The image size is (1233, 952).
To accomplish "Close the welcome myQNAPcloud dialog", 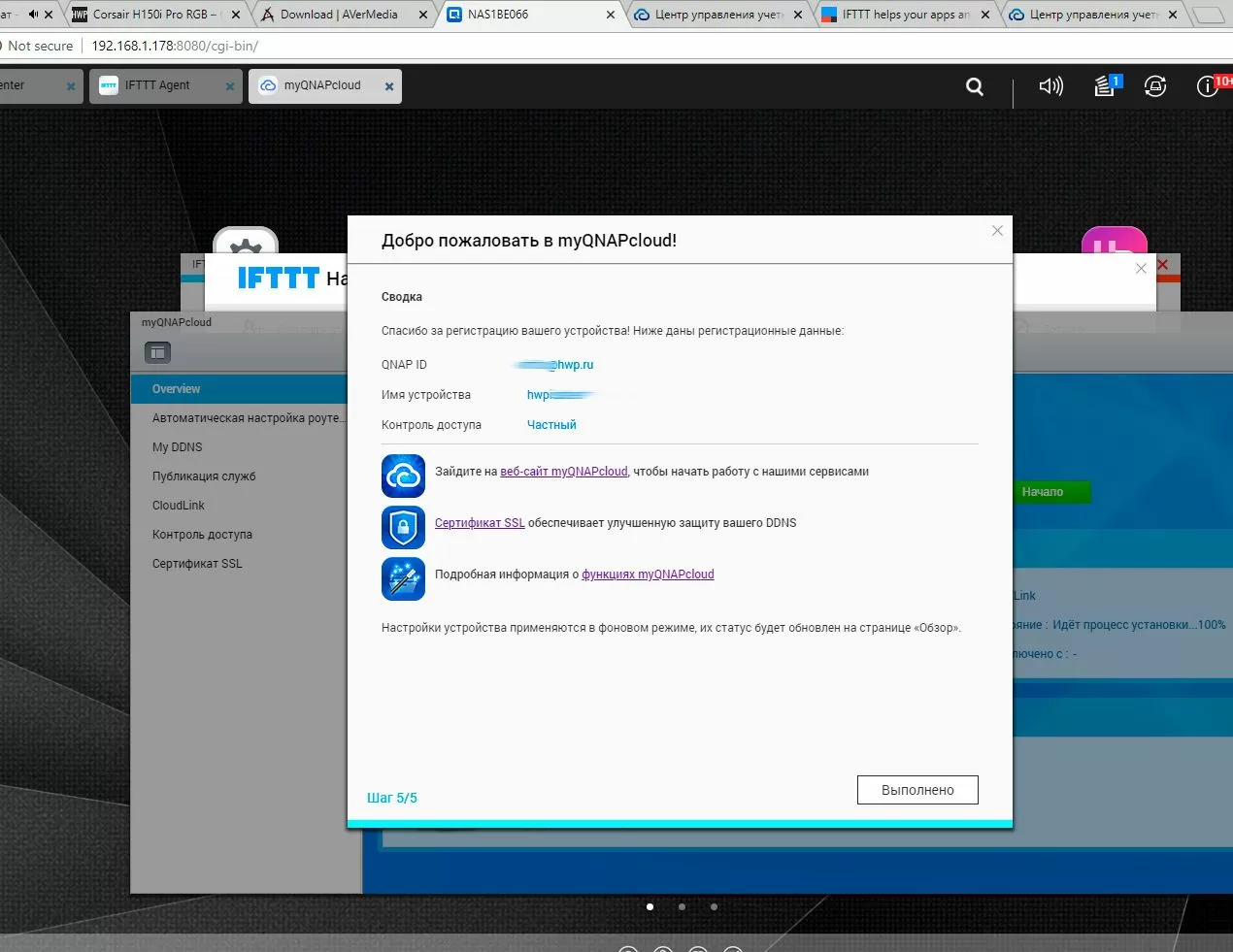I will coord(997,230).
